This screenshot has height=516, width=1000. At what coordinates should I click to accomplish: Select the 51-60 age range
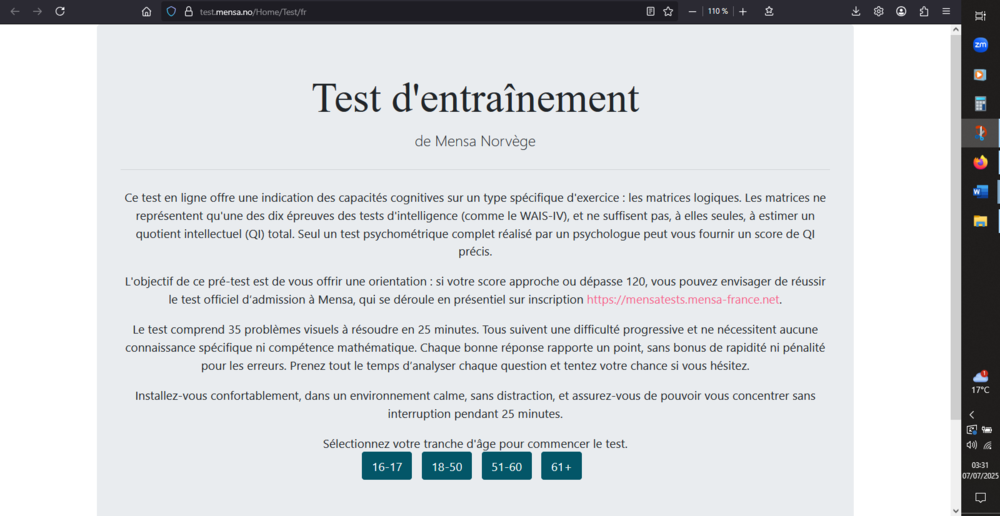pyautogui.click(x=506, y=466)
